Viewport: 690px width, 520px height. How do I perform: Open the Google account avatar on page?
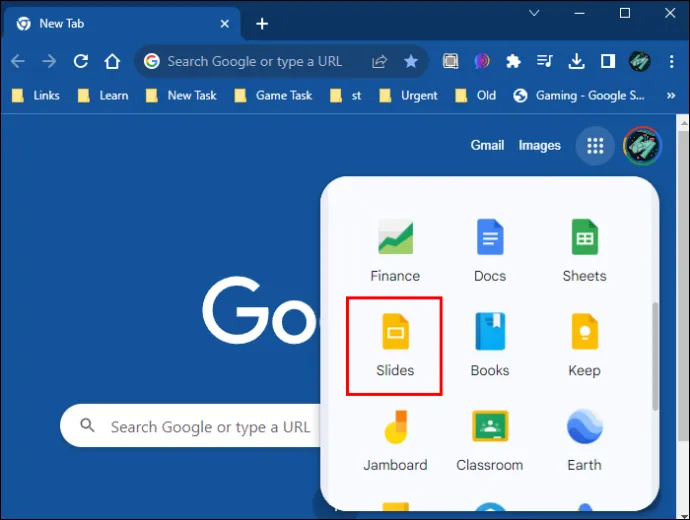[642, 146]
